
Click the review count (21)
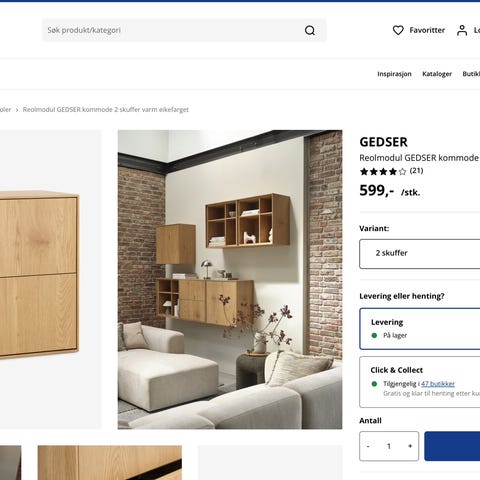point(416,171)
